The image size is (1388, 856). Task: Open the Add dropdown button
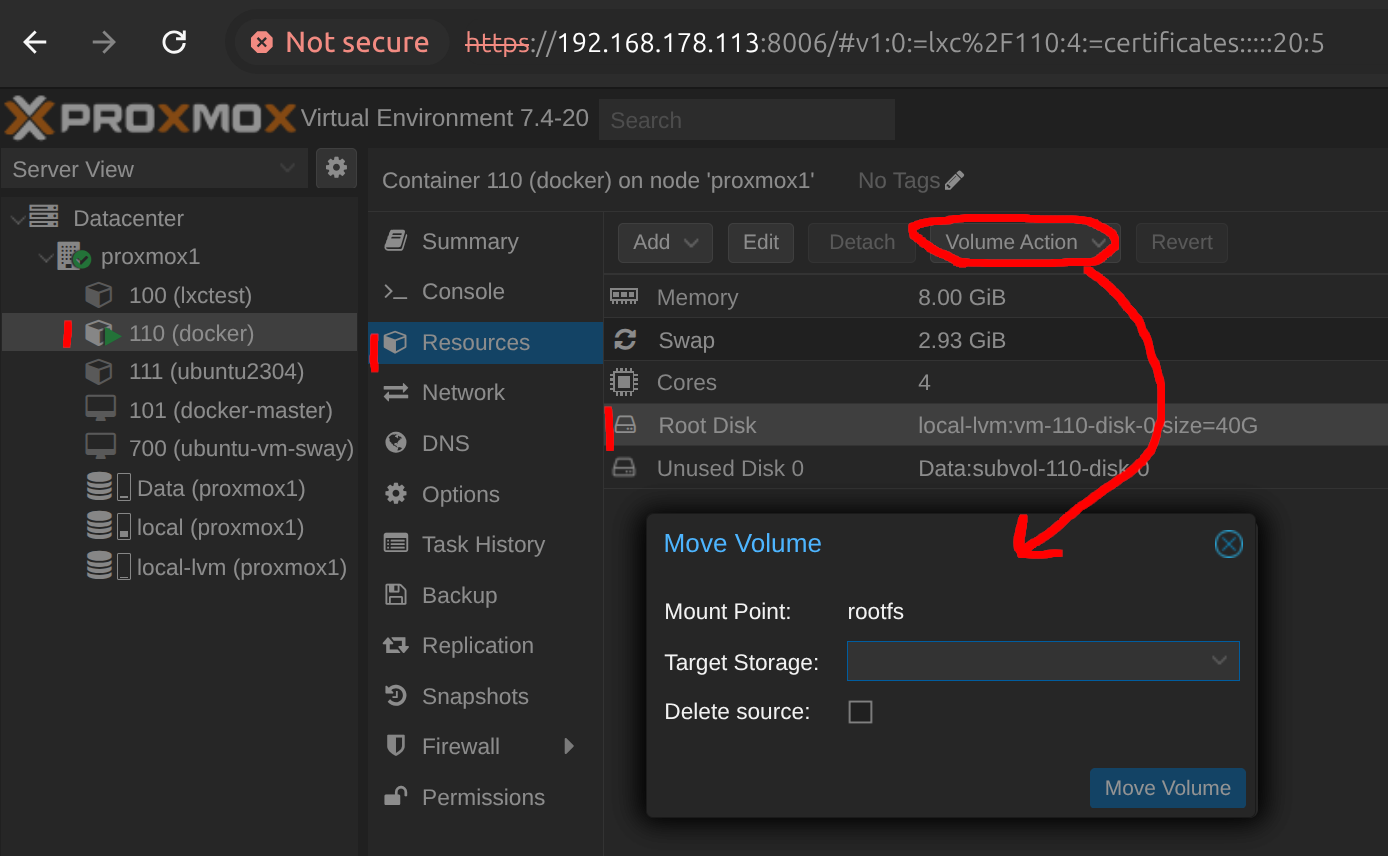[665, 242]
